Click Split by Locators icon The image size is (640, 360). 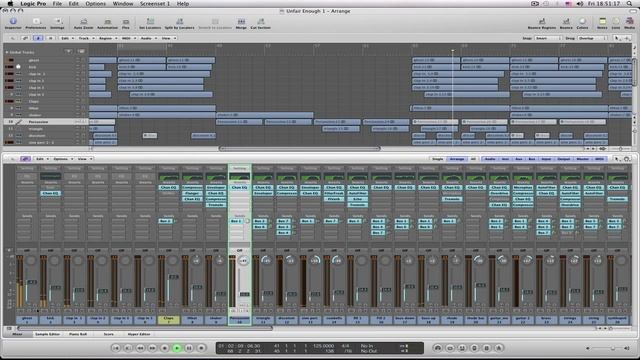point(180,22)
